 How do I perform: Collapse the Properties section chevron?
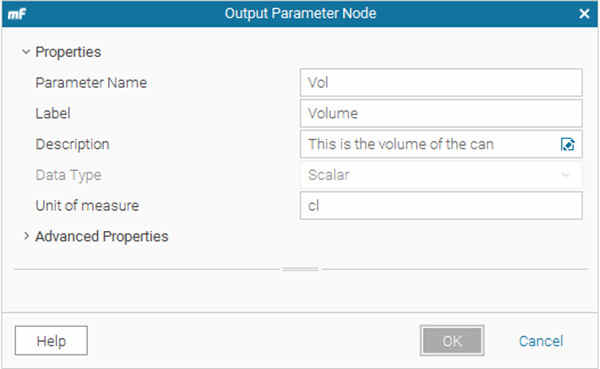click(26, 52)
